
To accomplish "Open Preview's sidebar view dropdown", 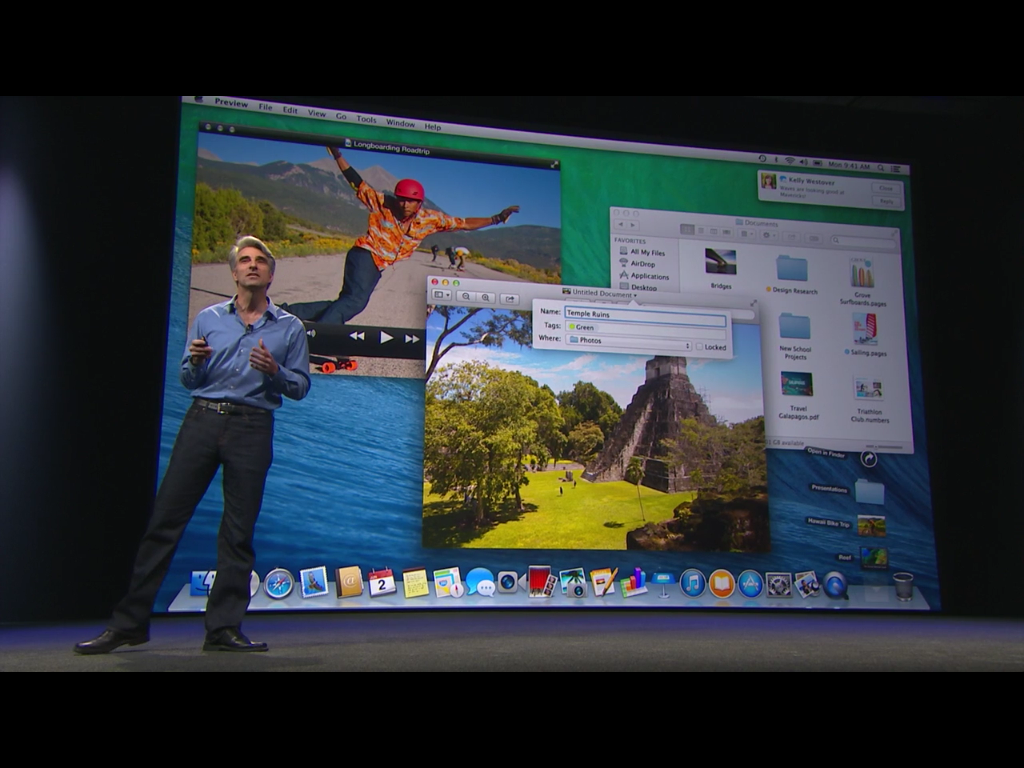I will (441, 295).
